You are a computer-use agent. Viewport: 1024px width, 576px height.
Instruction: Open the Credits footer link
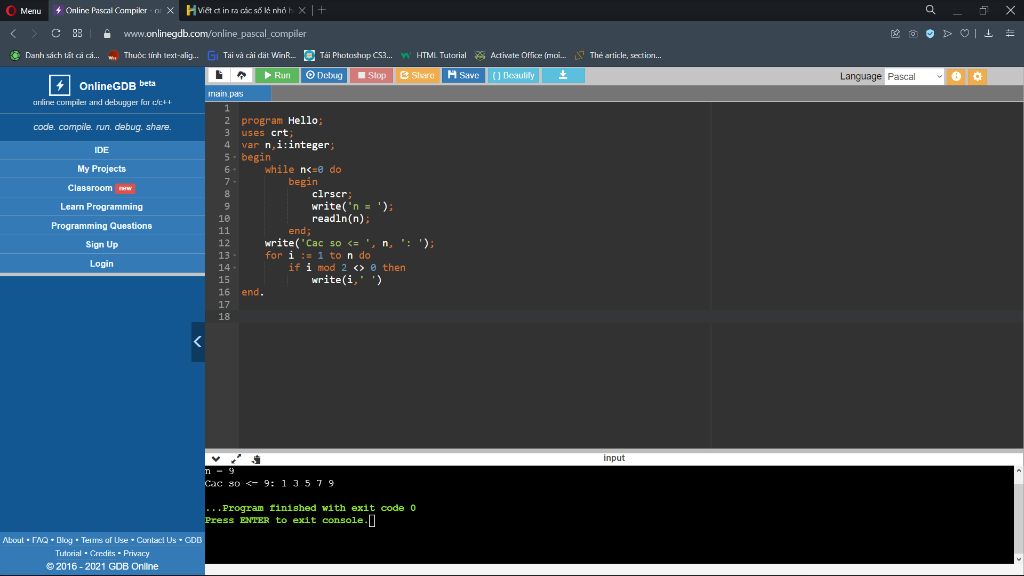[x=103, y=553]
